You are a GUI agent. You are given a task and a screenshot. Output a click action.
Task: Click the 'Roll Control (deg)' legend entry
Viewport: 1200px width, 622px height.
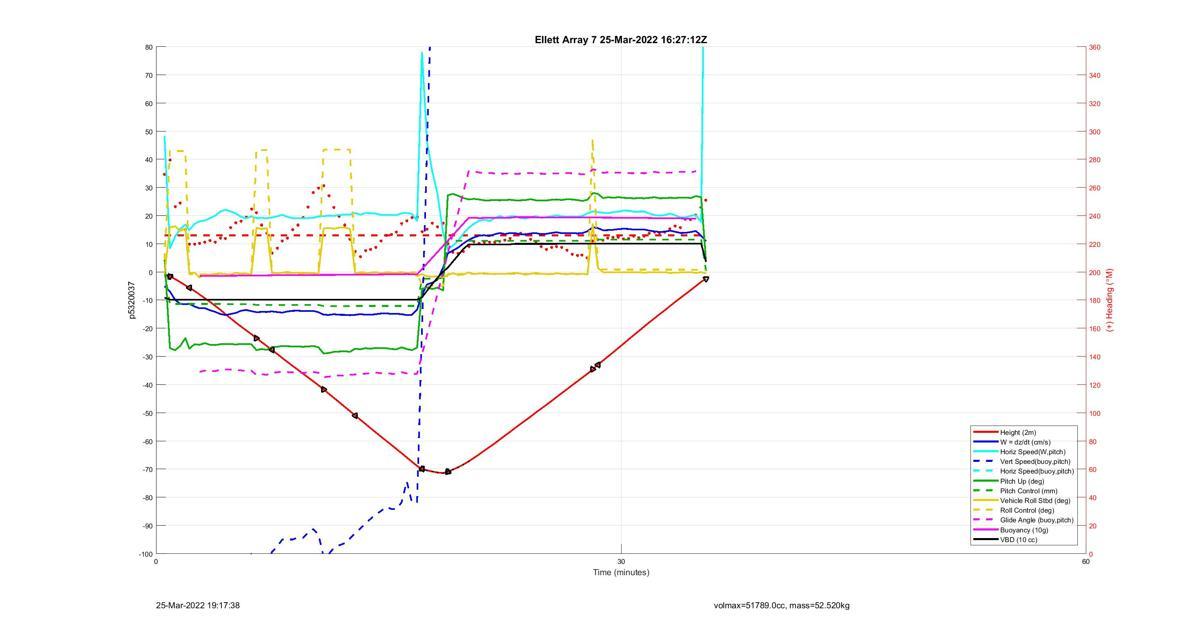[x=1025, y=510]
